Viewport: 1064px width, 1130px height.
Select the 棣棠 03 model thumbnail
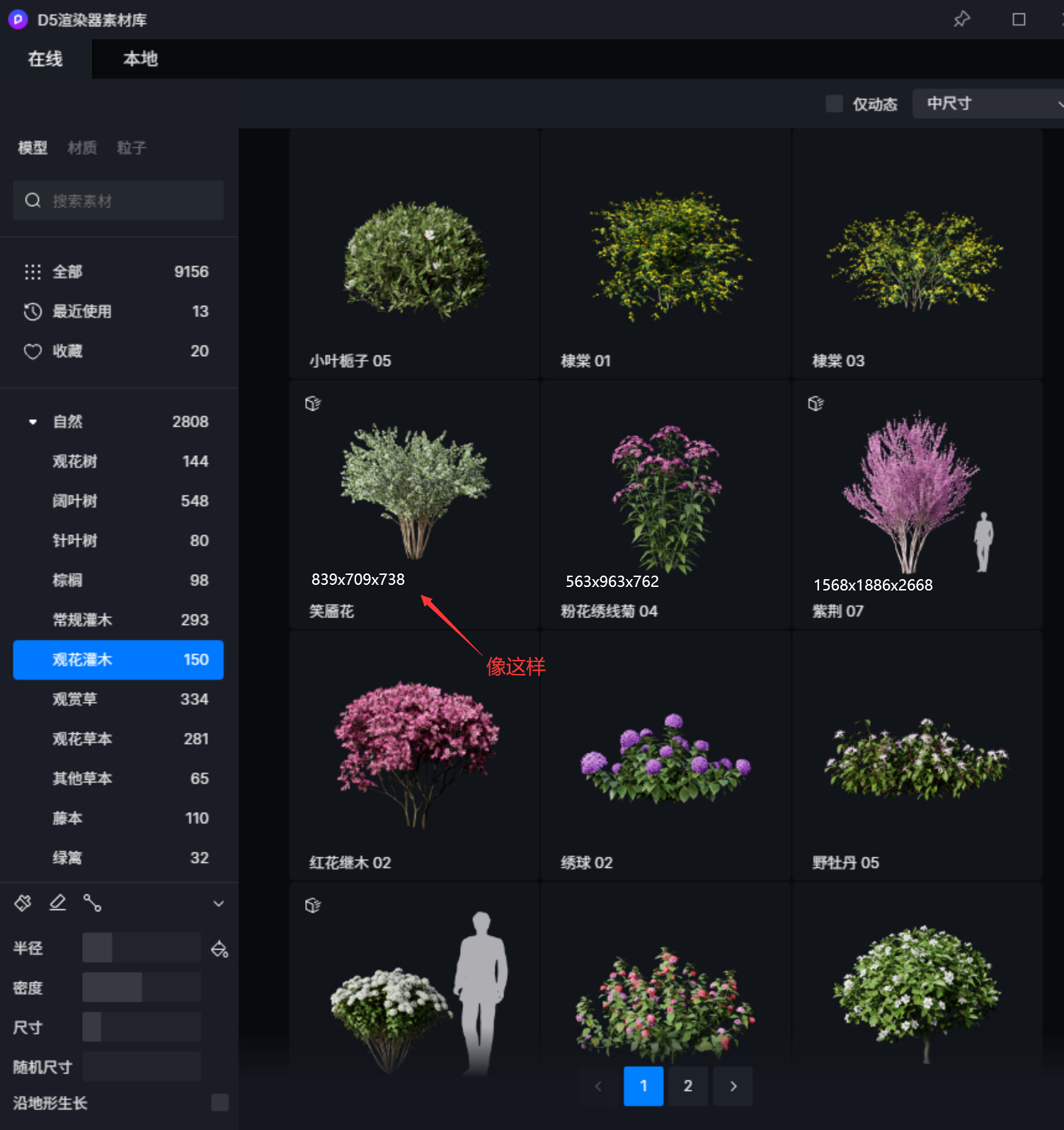pyautogui.click(x=917, y=253)
